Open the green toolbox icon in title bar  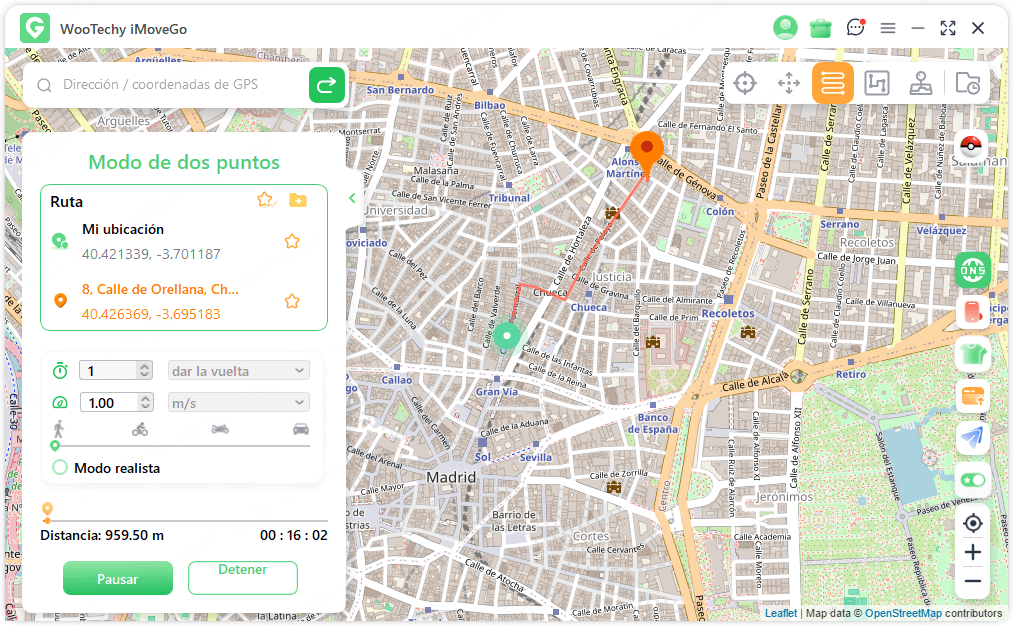821,28
